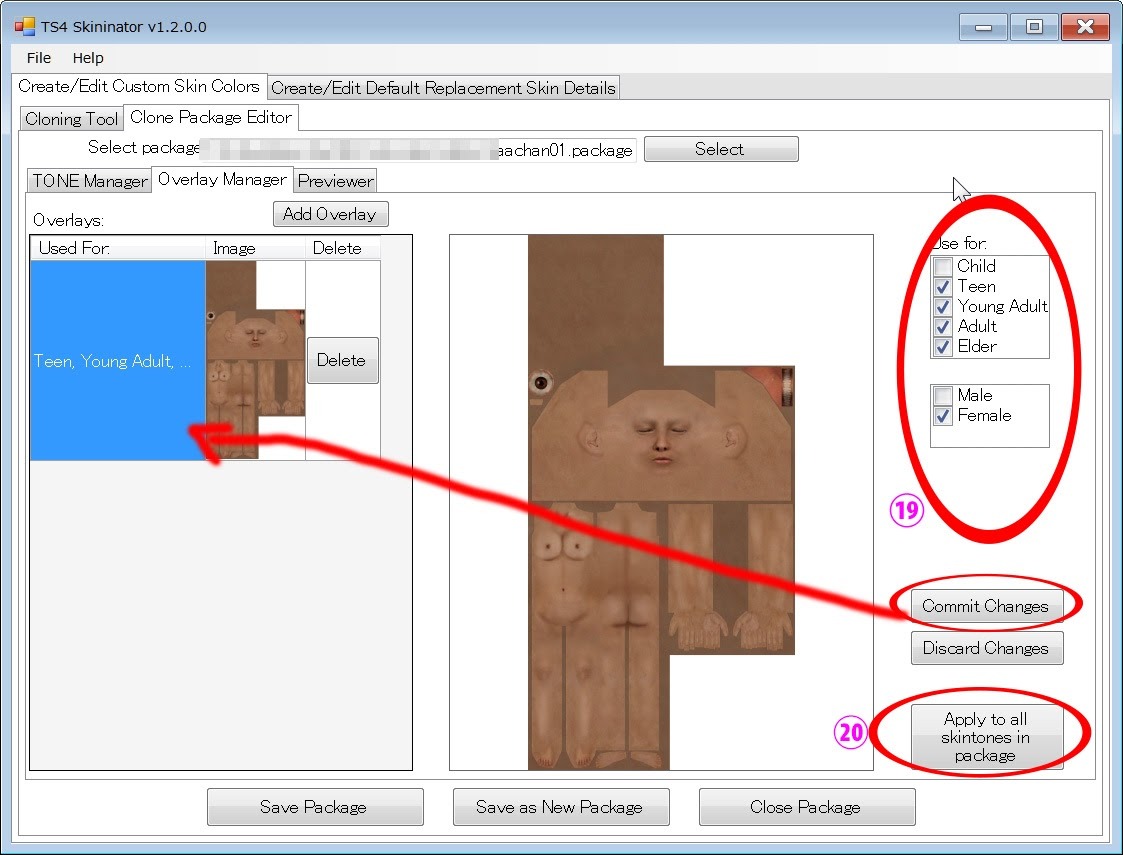Click the package path input field
The image size is (1123, 855).
[418, 150]
